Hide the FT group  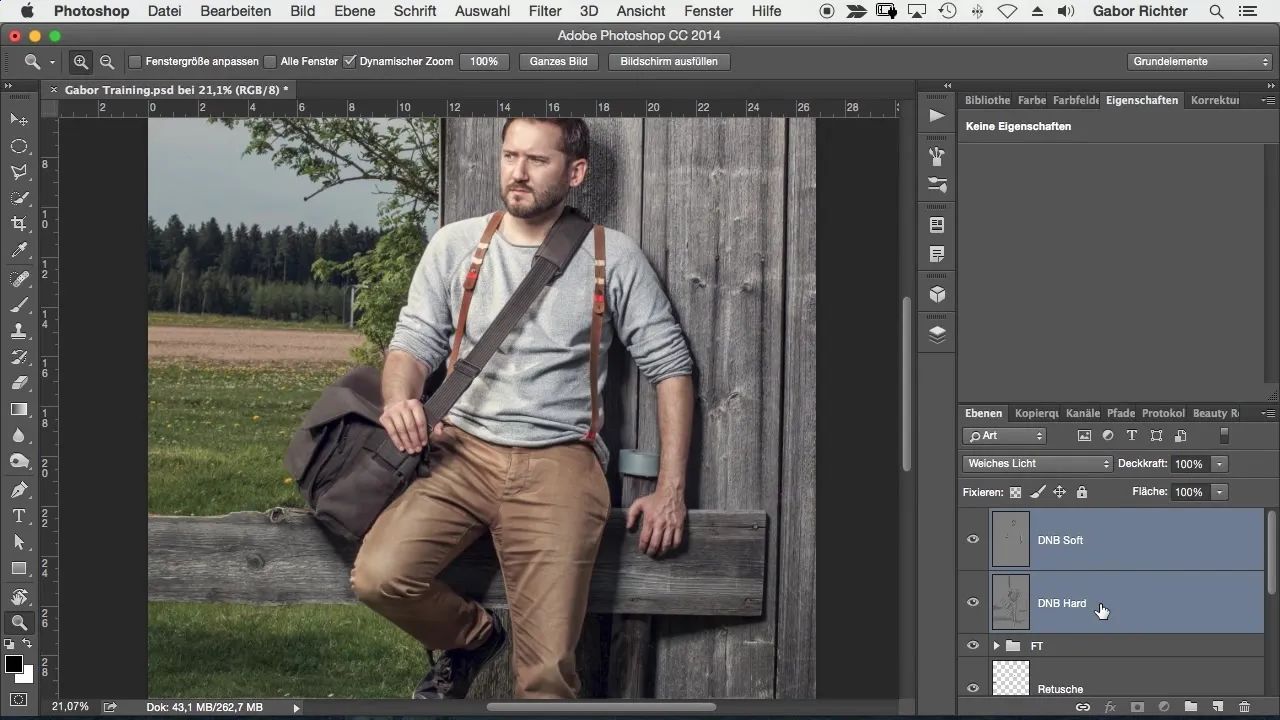[x=972, y=646]
